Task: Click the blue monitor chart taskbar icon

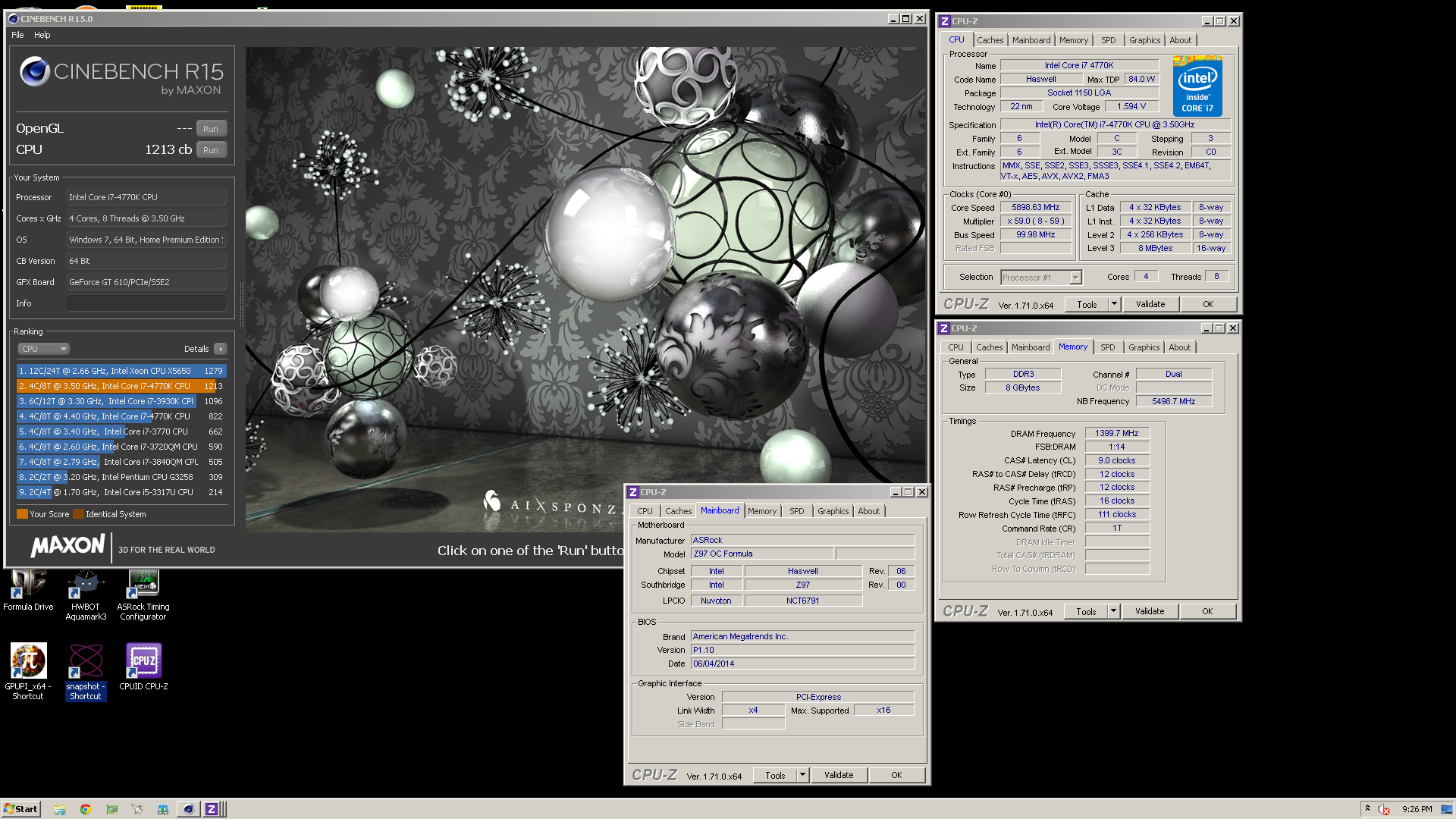Action: pyautogui.click(x=163, y=809)
